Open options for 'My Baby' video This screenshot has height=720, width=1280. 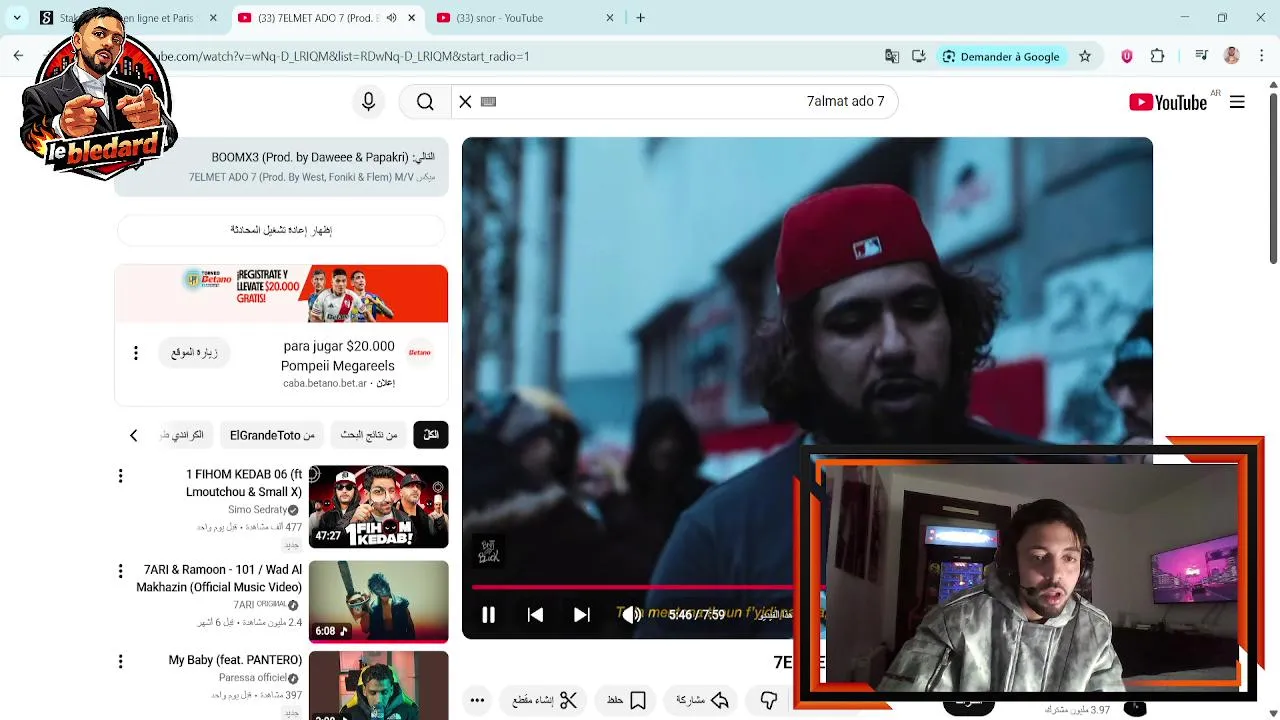pyautogui.click(x=121, y=662)
